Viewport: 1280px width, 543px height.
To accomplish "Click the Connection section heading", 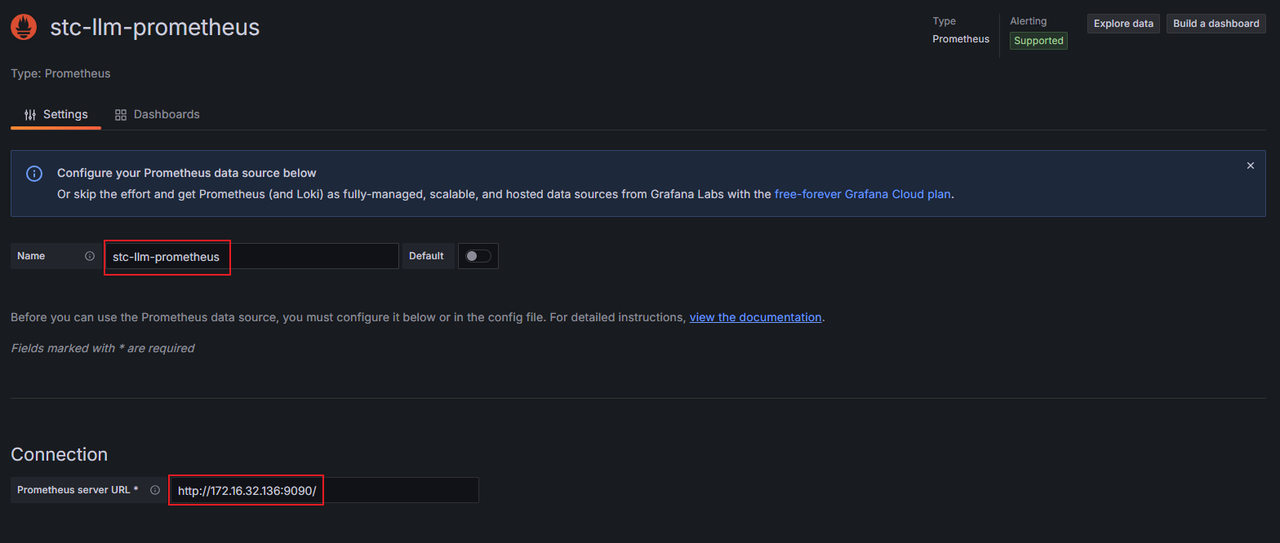I will [59, 454].
